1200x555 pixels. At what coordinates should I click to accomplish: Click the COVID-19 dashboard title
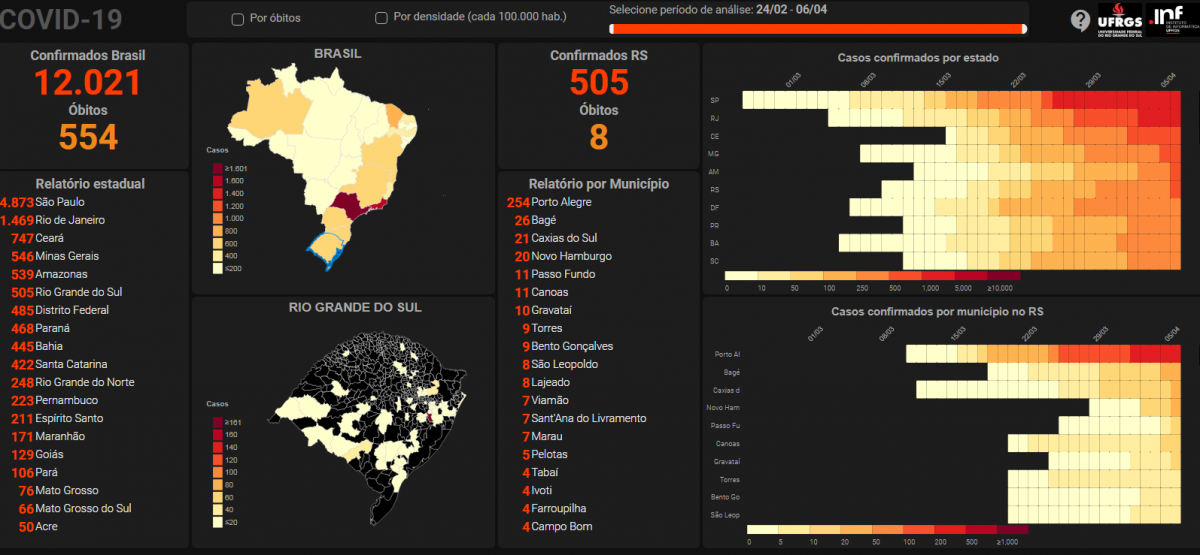[x=62, y=19]
